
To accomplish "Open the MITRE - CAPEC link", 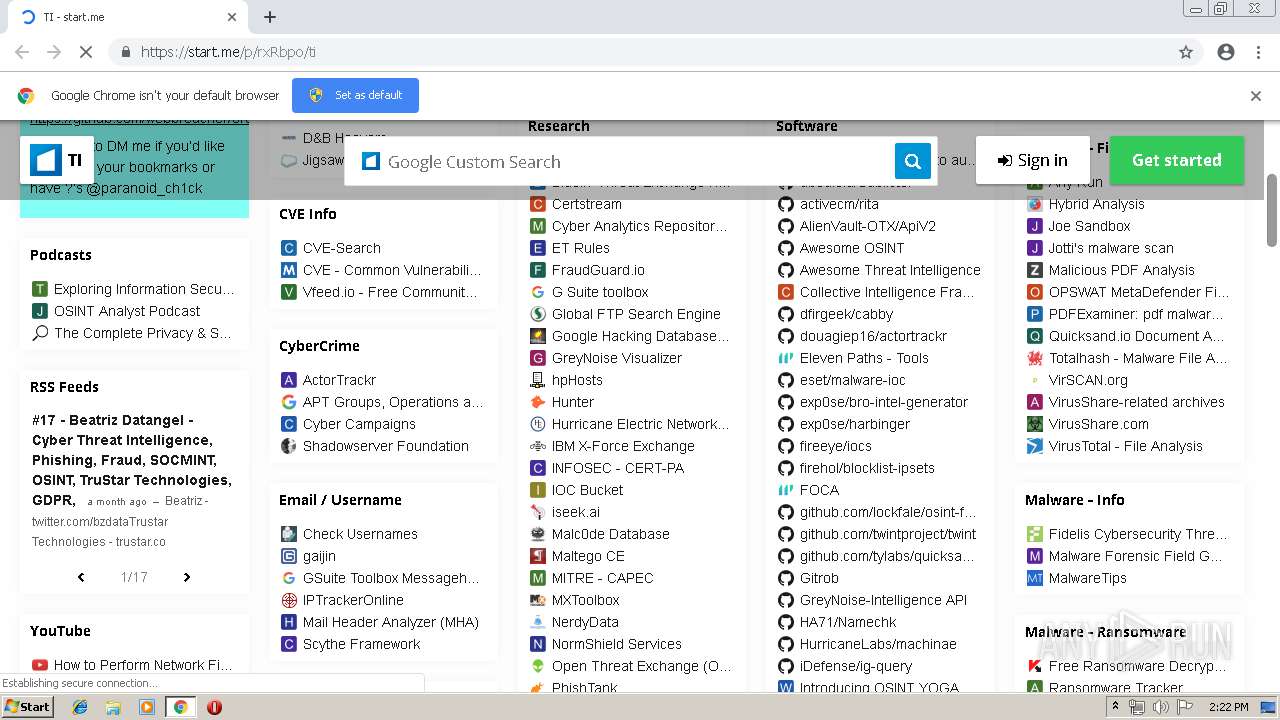I will [602, 578].
